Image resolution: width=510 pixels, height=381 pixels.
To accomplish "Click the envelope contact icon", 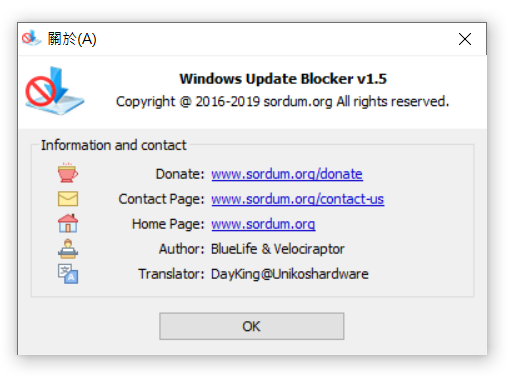I will point(68,199).
